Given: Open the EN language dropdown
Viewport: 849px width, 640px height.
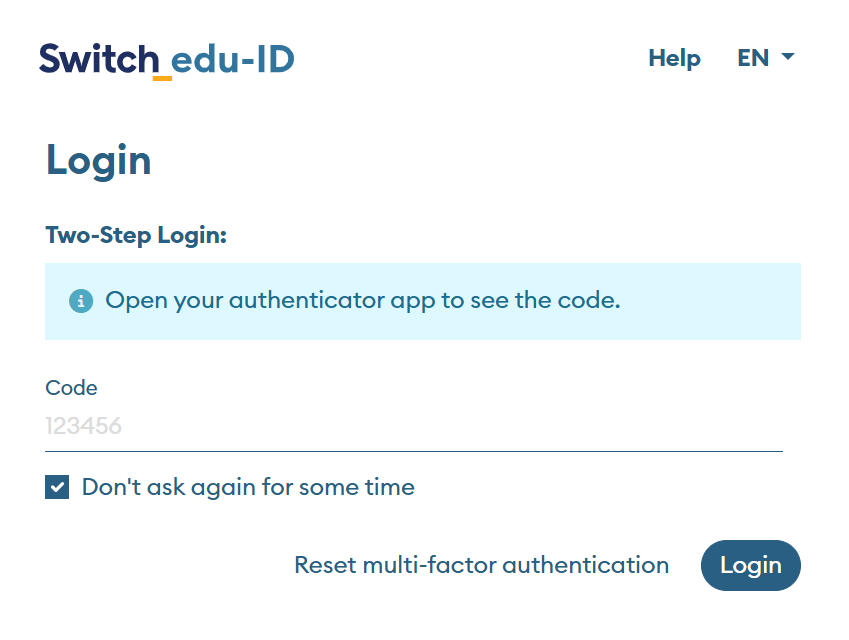Looking at the screenshot, I should [765, 58].
